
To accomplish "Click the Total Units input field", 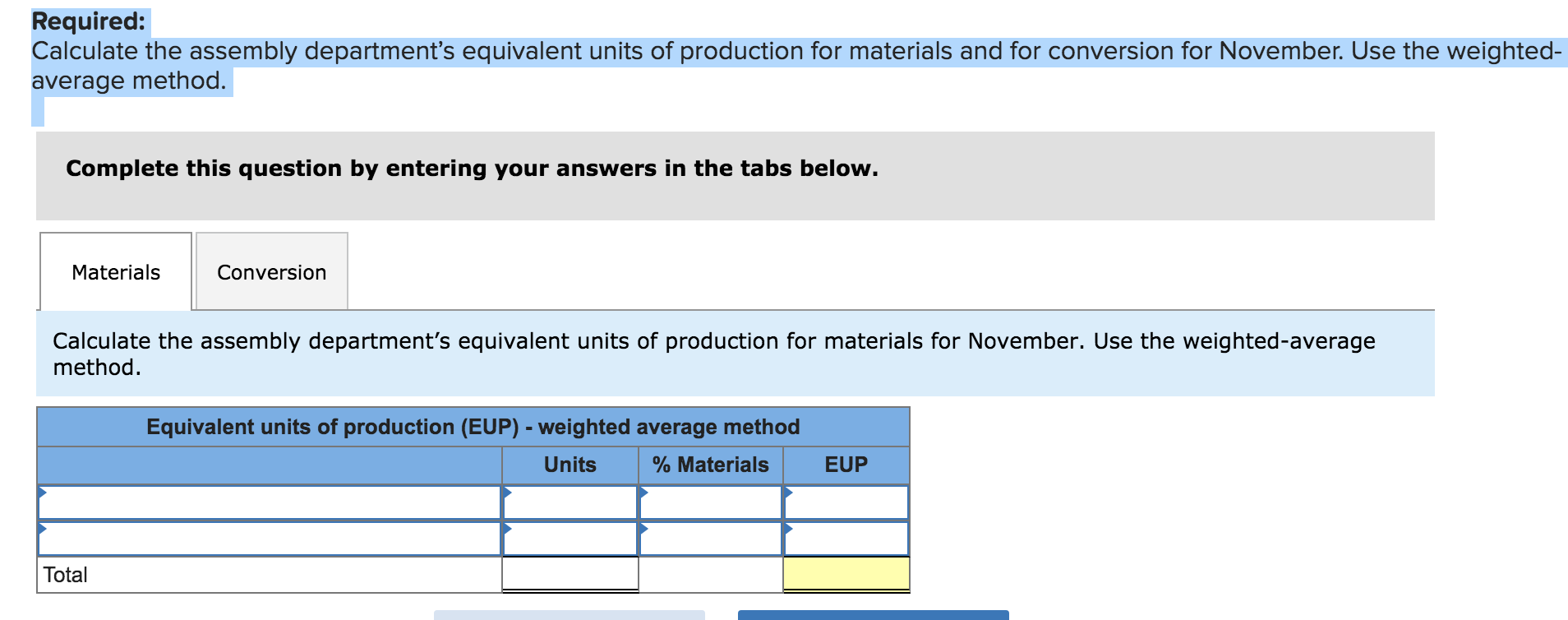I will pos(571,575).
